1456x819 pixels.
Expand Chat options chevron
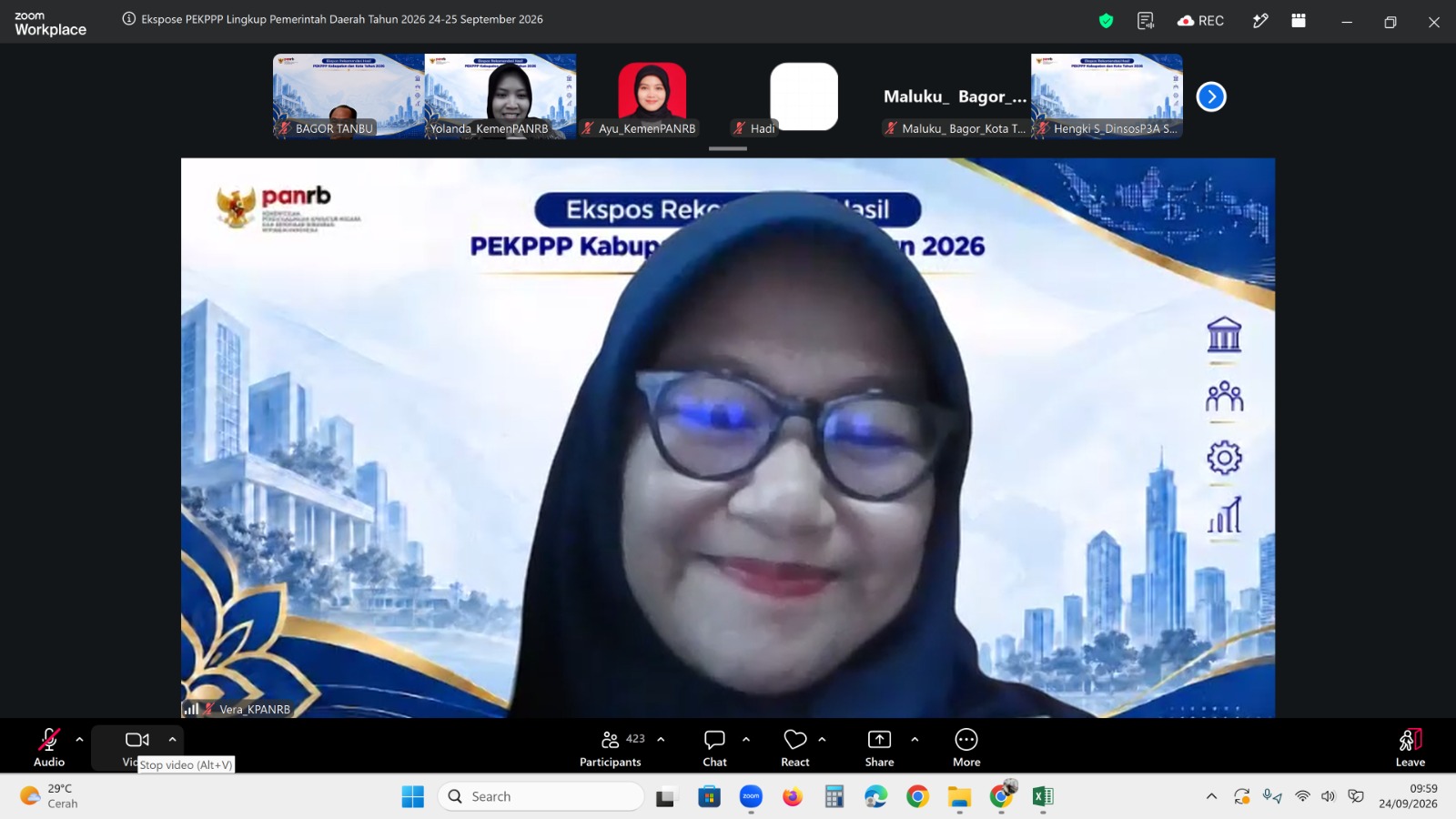[x=746, y=739]
